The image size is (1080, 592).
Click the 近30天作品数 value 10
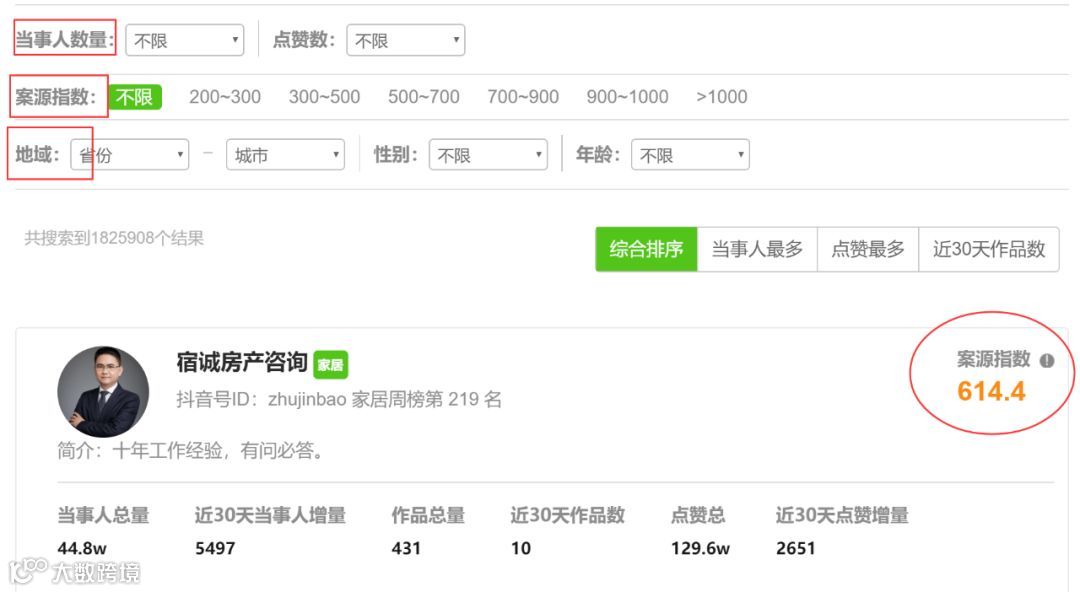[521, 549]
